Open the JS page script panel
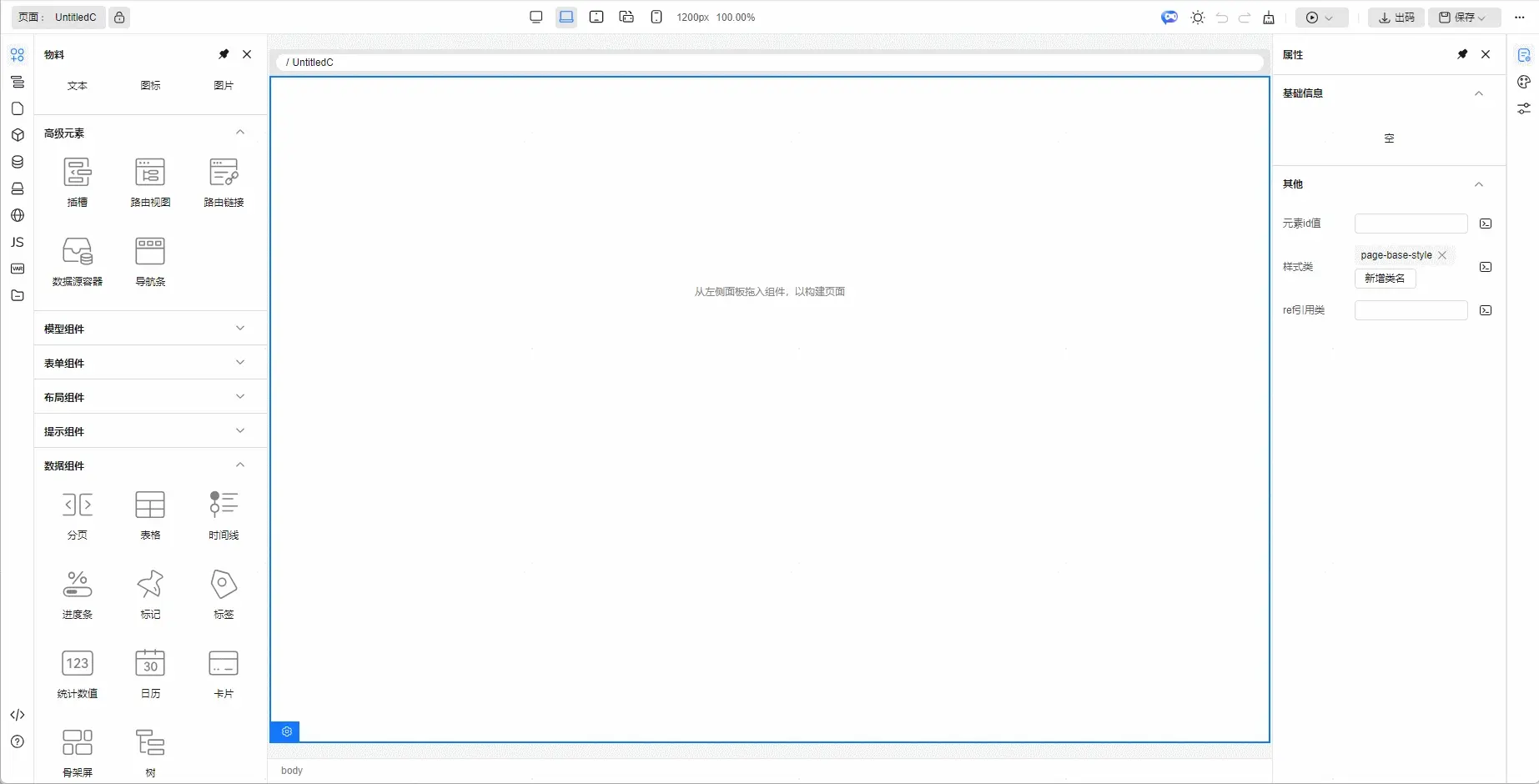 [x=18, y=242]
